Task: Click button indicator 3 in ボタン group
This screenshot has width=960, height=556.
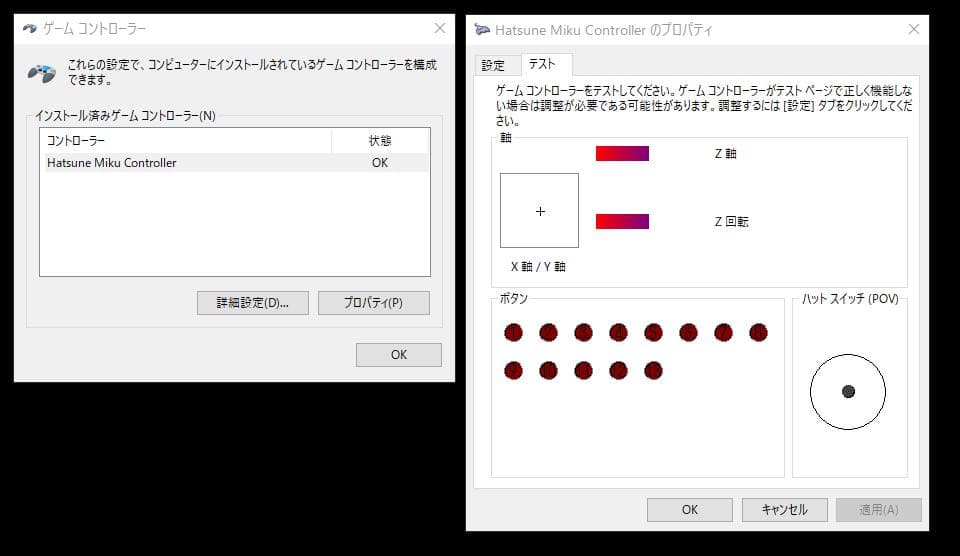Action: [583, 332]
